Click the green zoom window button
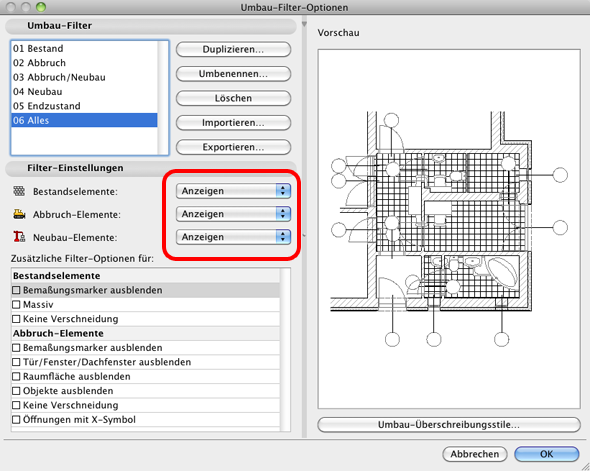 [41, 7]
